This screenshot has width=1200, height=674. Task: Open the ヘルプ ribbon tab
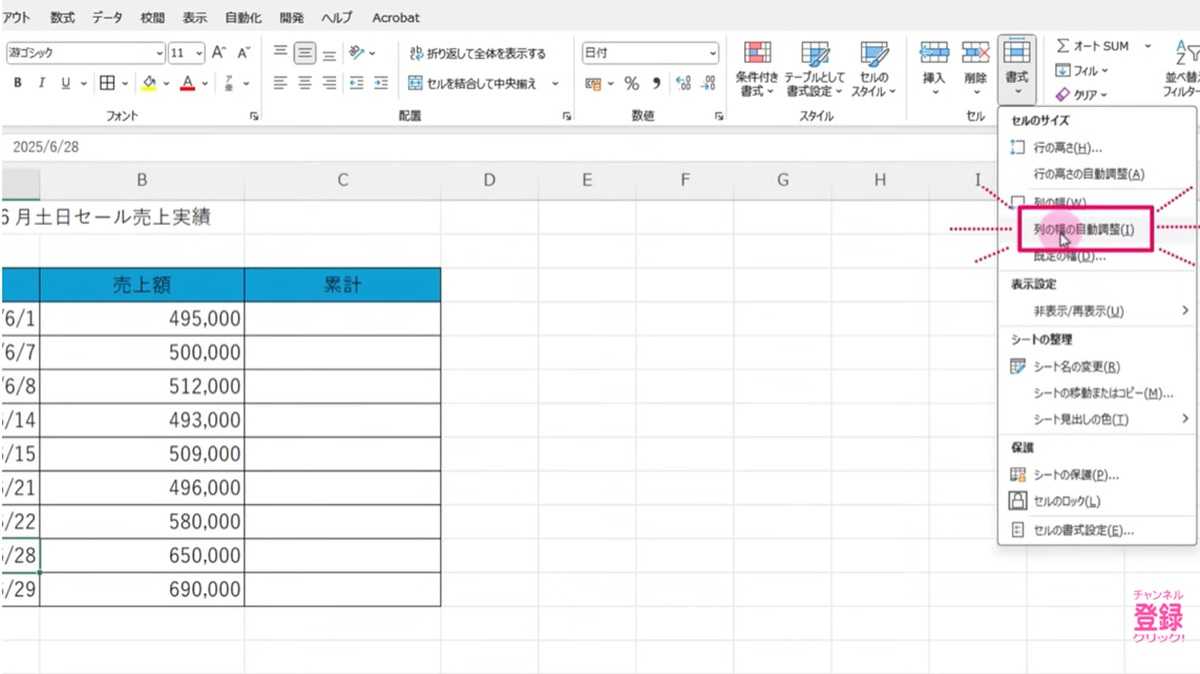tap(337, 18)
